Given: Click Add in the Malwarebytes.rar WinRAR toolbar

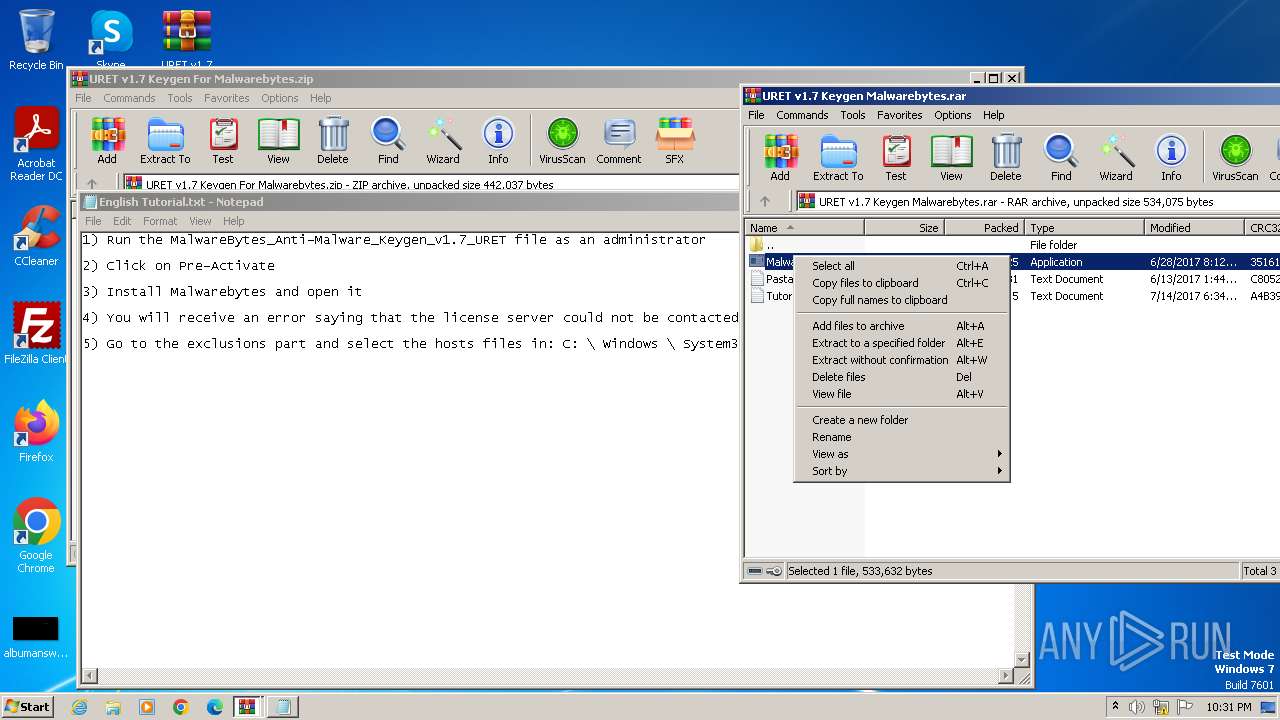Looking at the screenshot, I should [781, 157].
